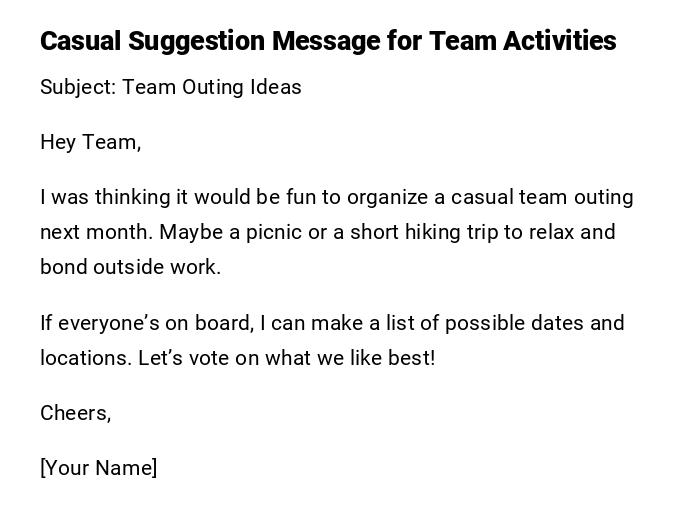This screenshot has height=530, width=700.
Task: Click the line "bond outside work."
Action: [130, 267]
